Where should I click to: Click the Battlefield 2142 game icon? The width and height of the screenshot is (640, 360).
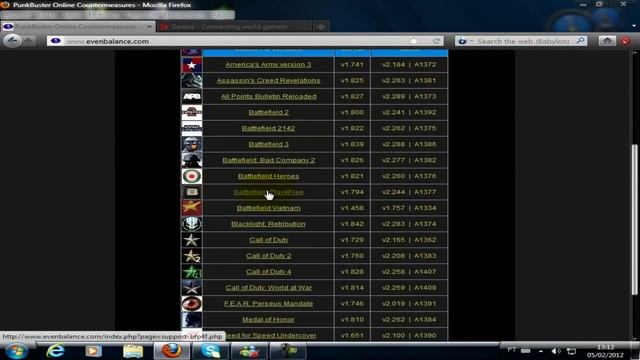(x=191, y=129)
